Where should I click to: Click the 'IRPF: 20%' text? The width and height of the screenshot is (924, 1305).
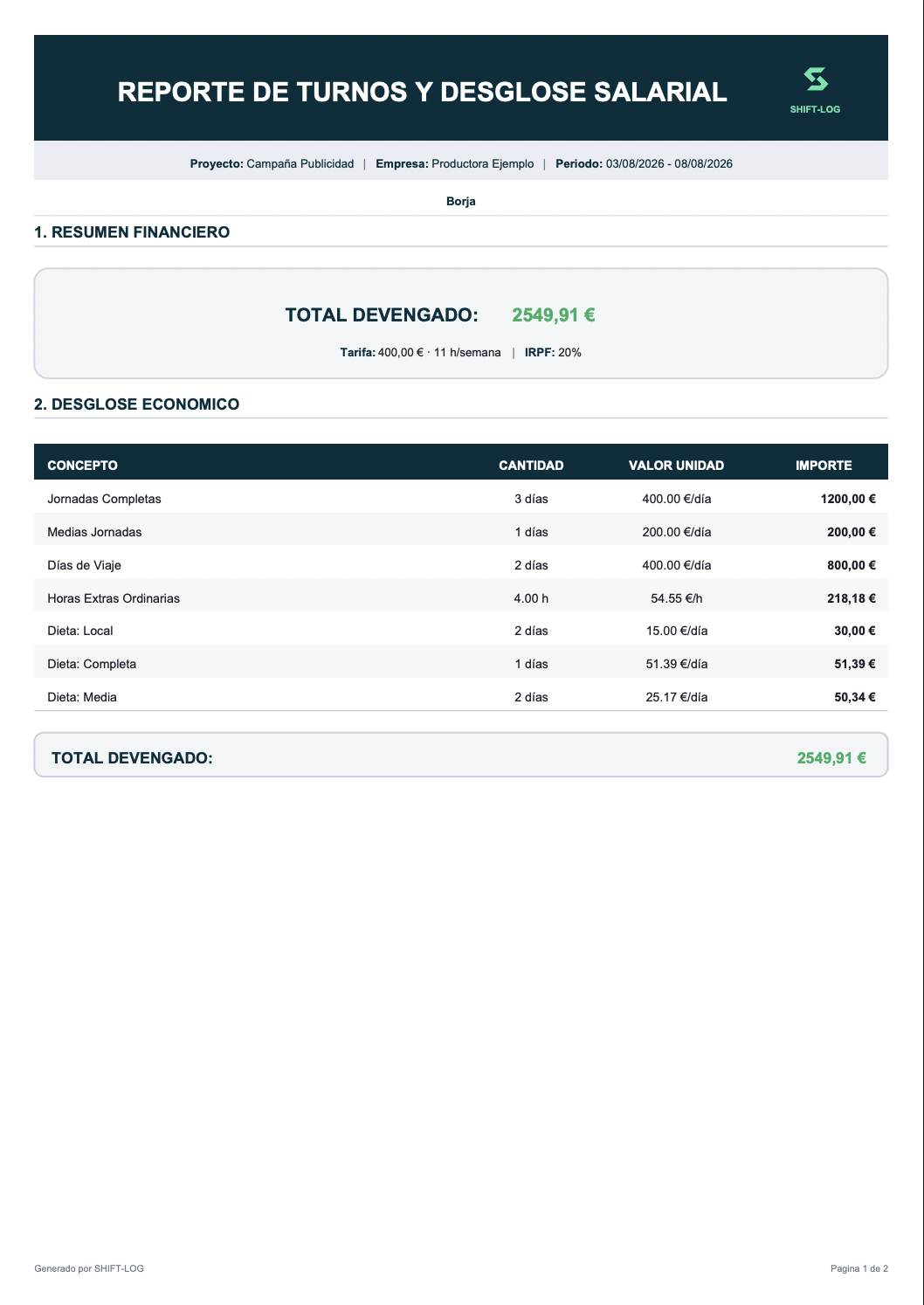pyautogui.click(x=553, y=353)
